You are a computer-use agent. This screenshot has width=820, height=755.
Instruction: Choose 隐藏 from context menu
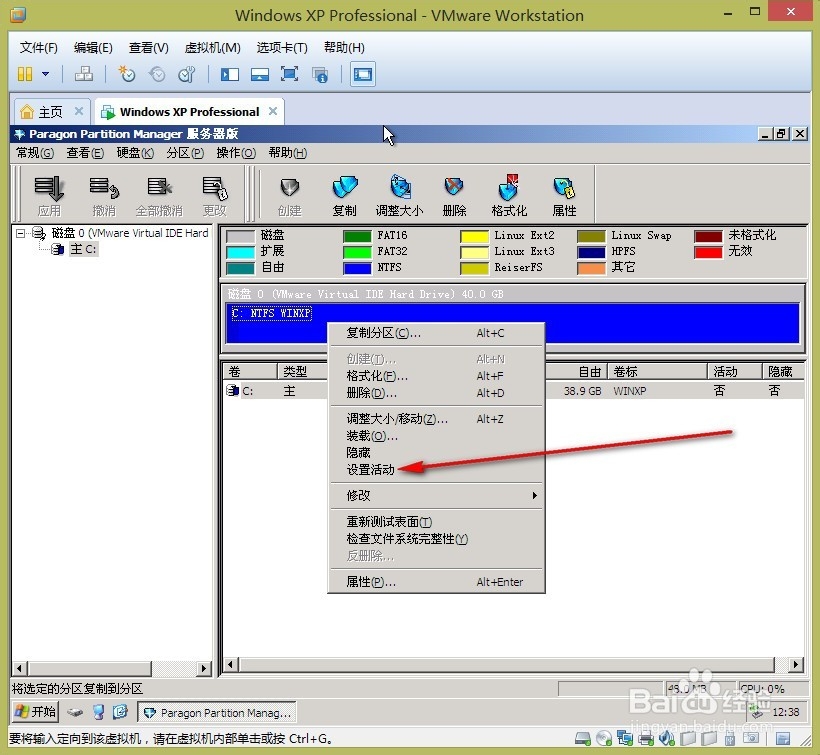point(436,452)
